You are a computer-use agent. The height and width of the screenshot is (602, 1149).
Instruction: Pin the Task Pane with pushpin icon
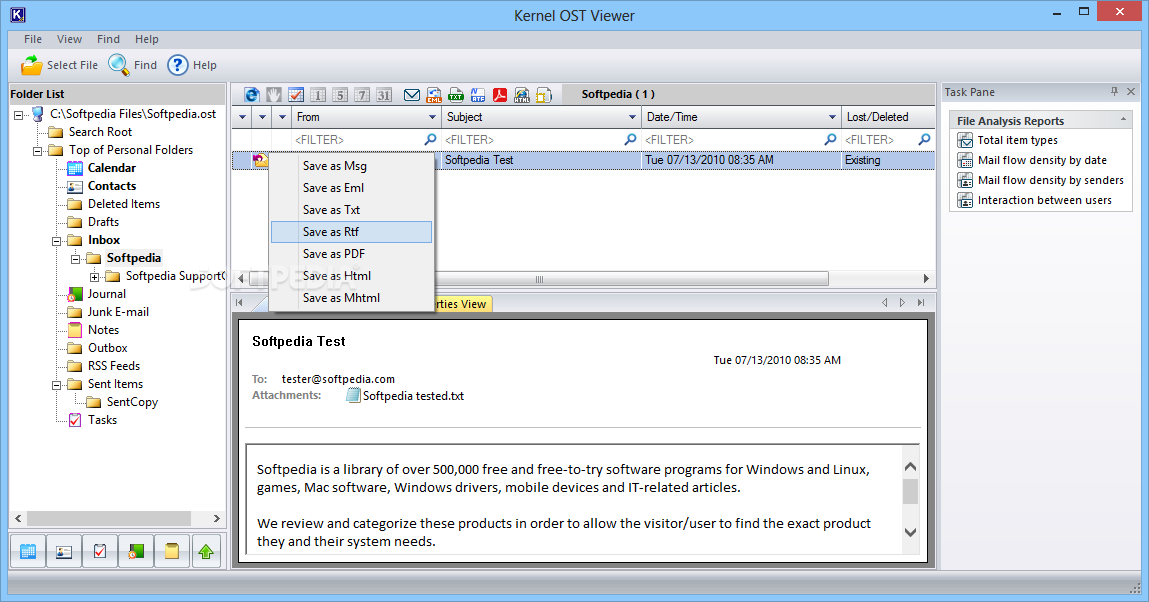(1114, 92)
